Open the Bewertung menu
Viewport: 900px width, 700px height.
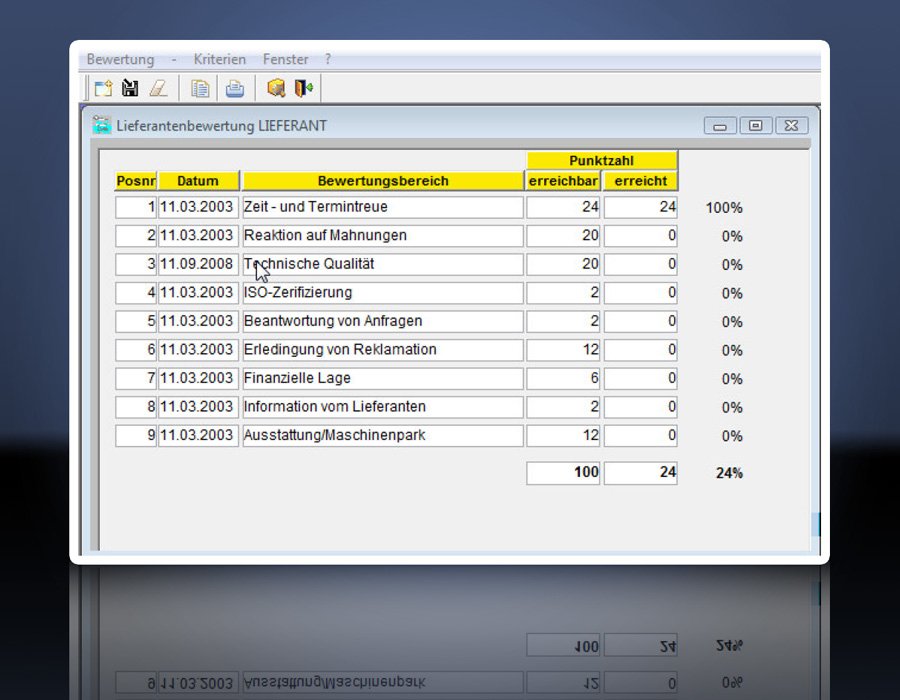121,59
